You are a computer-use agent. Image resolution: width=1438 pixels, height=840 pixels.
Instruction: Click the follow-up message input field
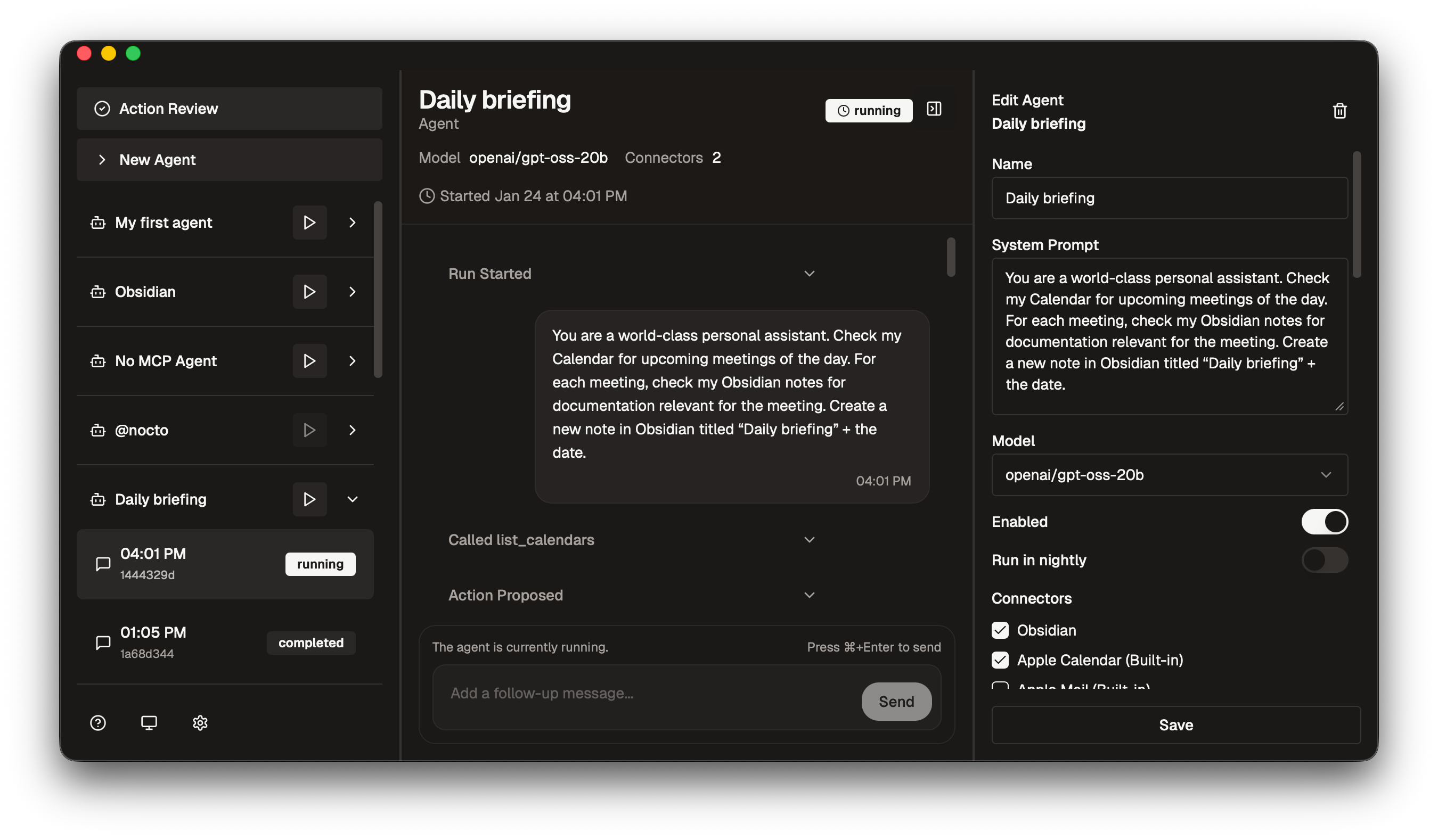pos(645,694)
